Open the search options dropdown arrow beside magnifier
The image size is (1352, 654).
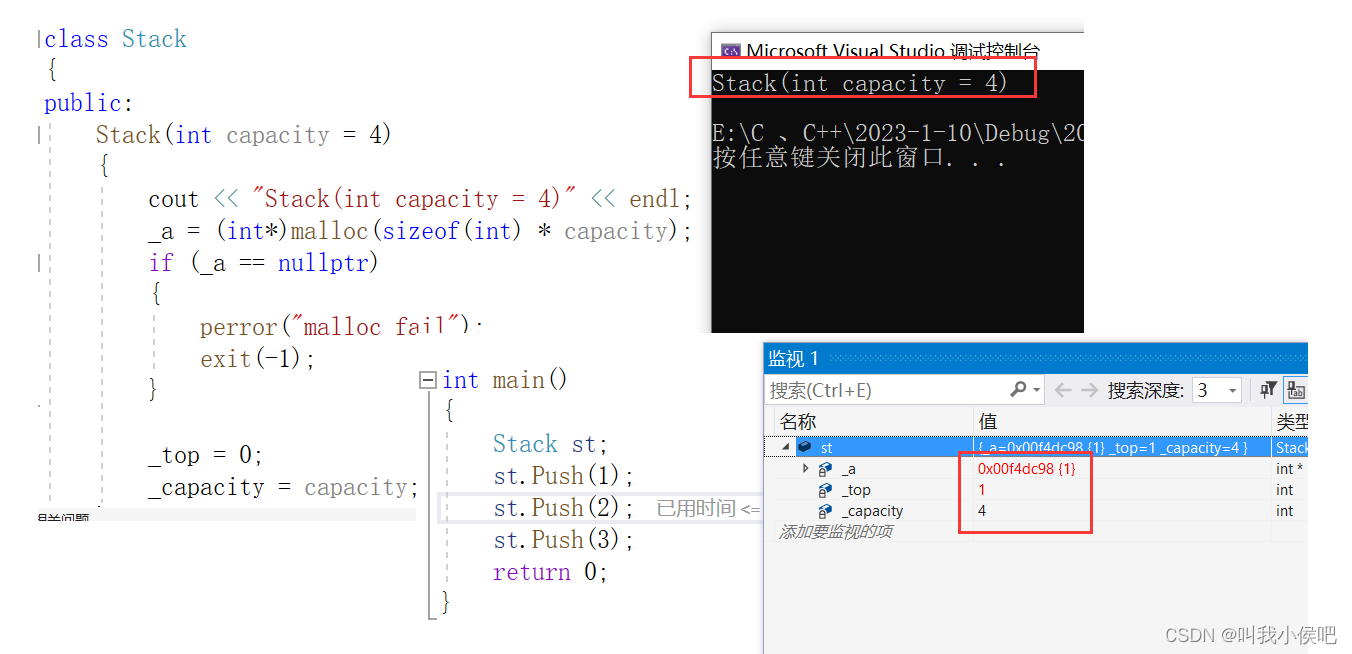1037,391
